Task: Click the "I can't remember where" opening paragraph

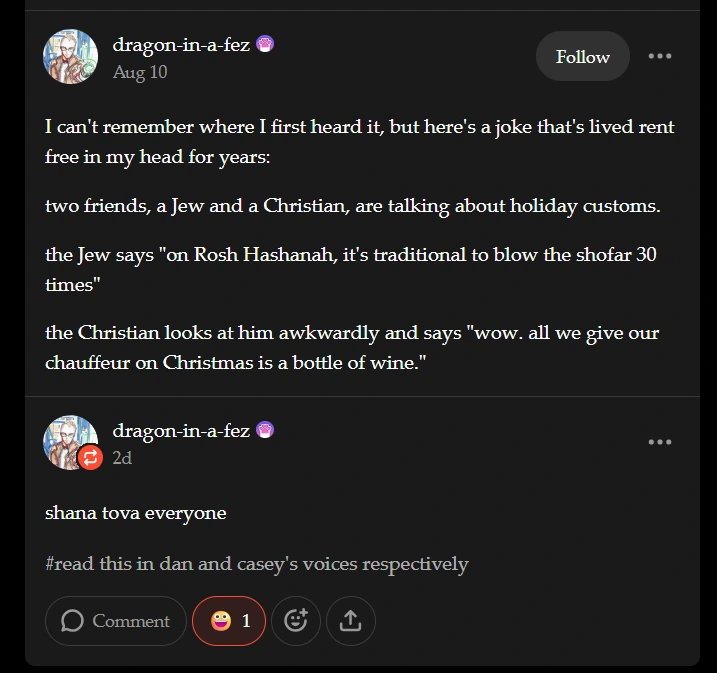Action: point(359,142)
